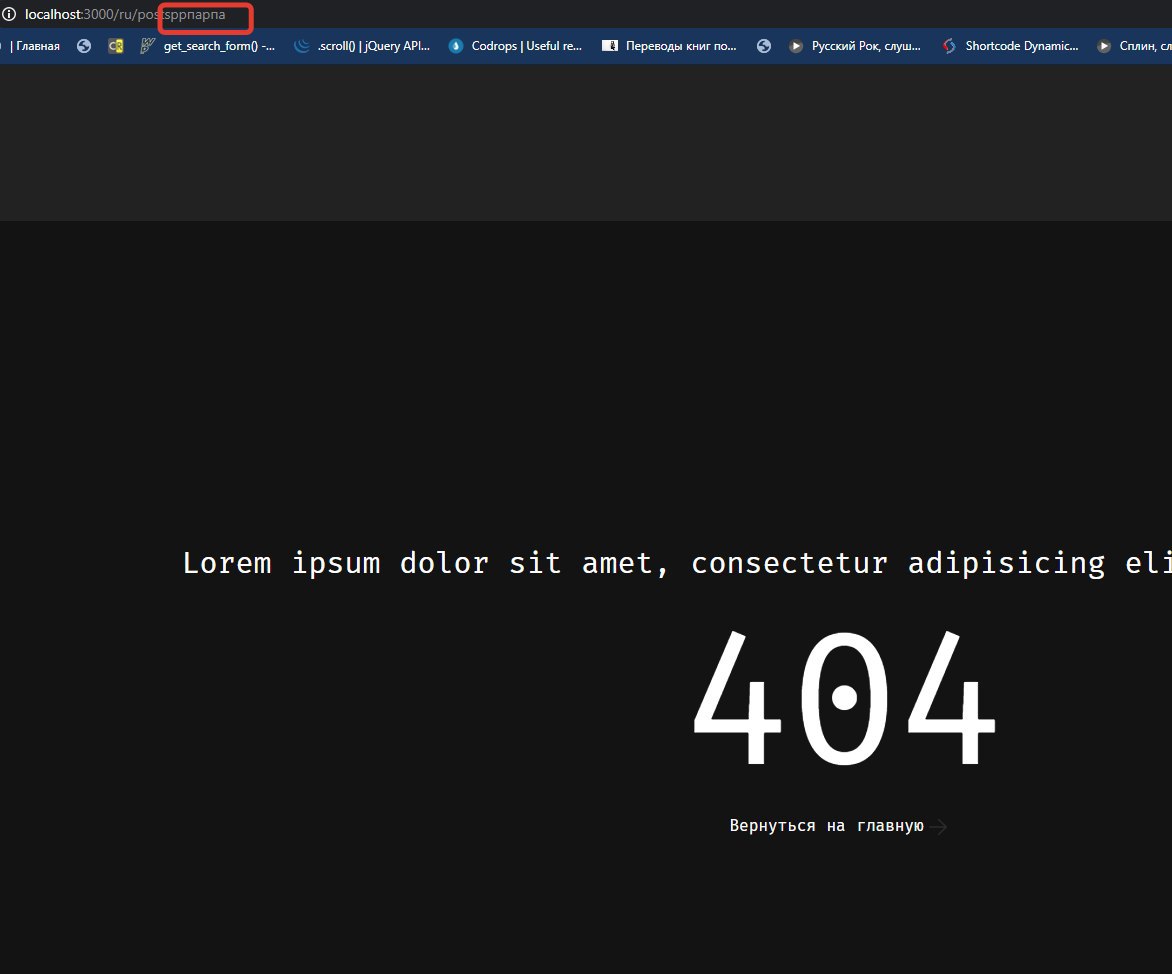Screen dimensions: 1172x974
Task: Click the site information icon in address bar
Action: coord(9,14)
